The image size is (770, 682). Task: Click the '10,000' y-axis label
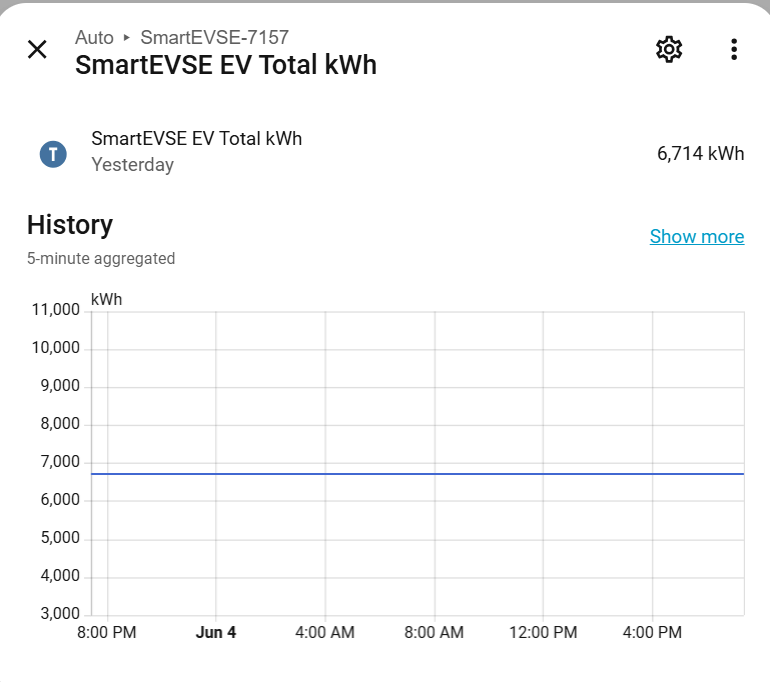pyautogui.click(x=55, y=348)
